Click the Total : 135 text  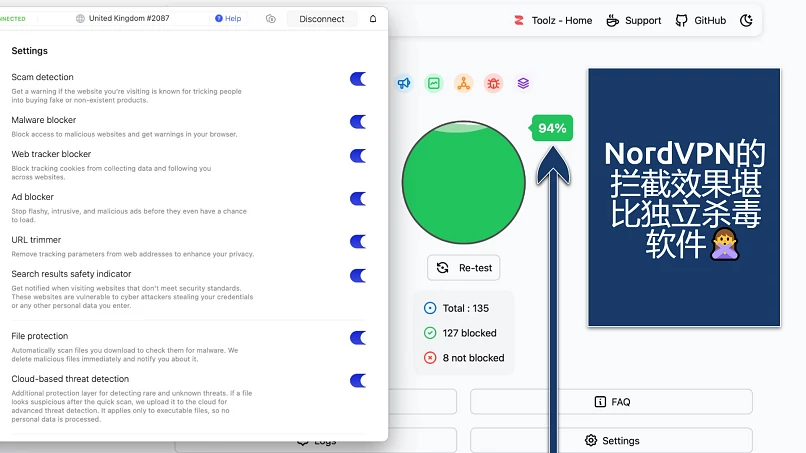pos(466,309)
